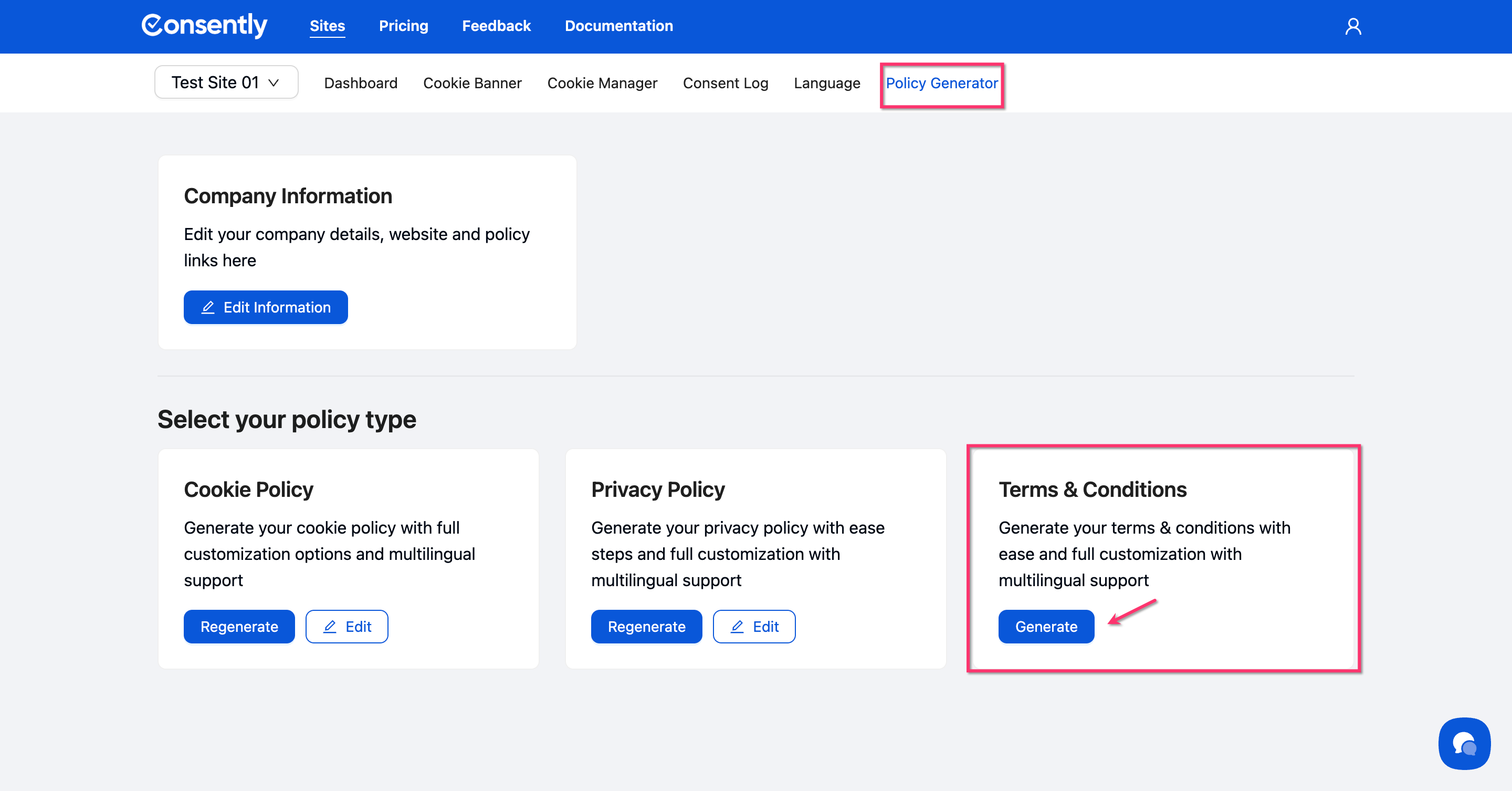Expand the Test Site 01 dropdown
This screenshot has height=791, width=1512.
click(x=226, y=82)
